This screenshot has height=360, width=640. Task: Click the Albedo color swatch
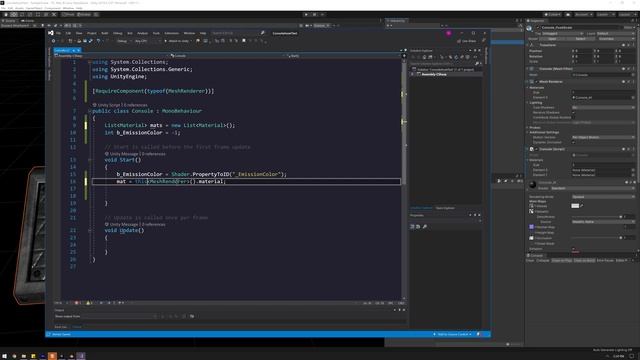pyautogui.click(x=575, y=206)
